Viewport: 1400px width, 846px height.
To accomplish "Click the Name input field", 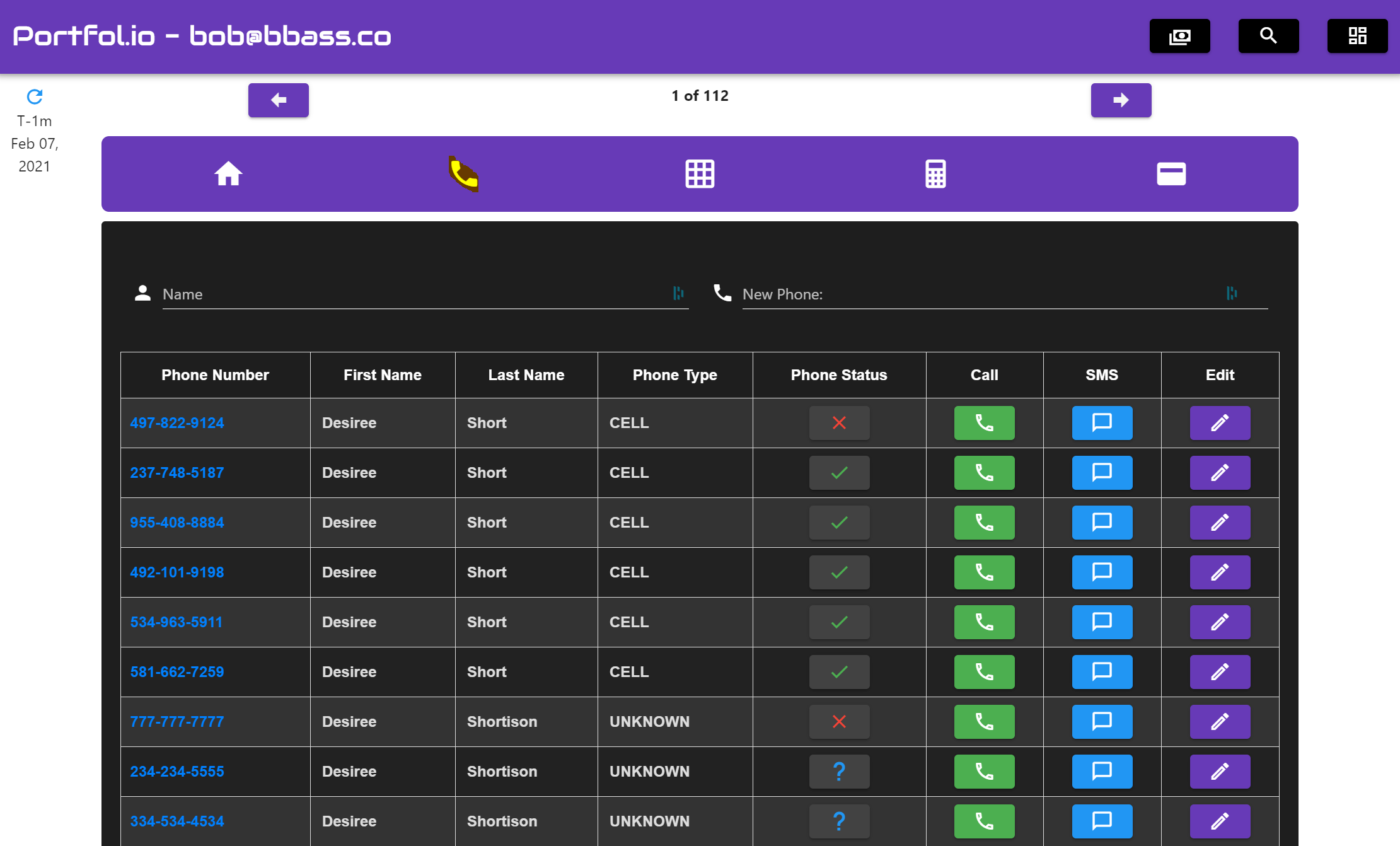I will pyautogui.click(x=416, y=294).
